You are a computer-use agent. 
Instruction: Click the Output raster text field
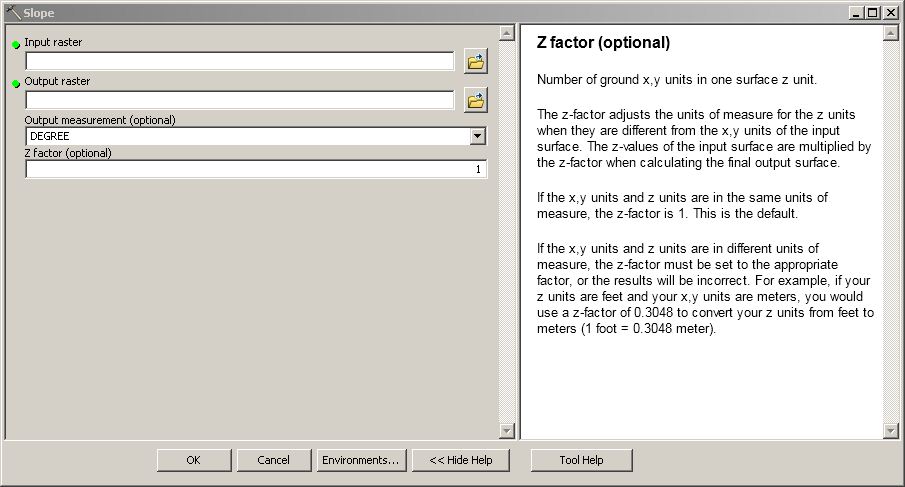click(x=240, y=100)
